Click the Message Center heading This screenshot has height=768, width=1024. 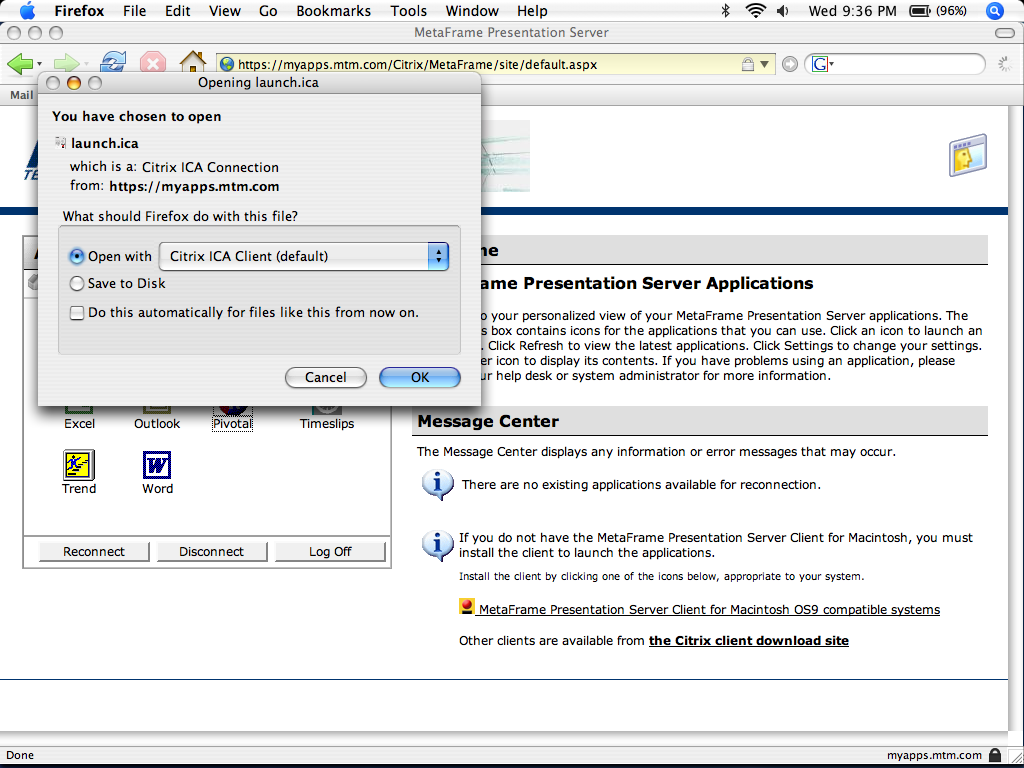(x=488, y=421)
